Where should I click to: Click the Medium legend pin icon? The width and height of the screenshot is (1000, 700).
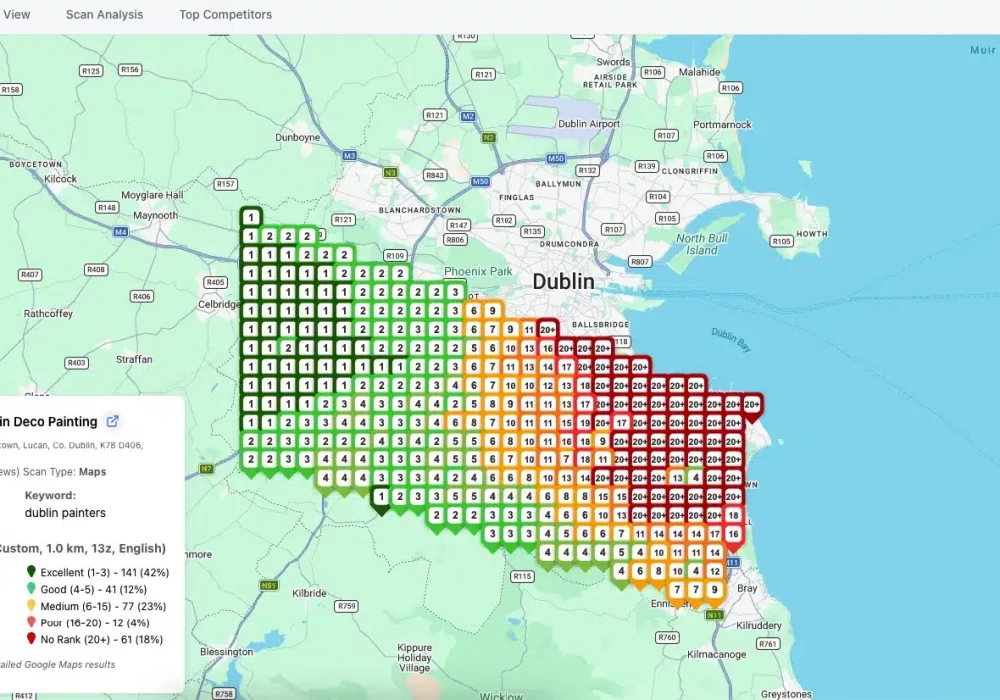31,606
